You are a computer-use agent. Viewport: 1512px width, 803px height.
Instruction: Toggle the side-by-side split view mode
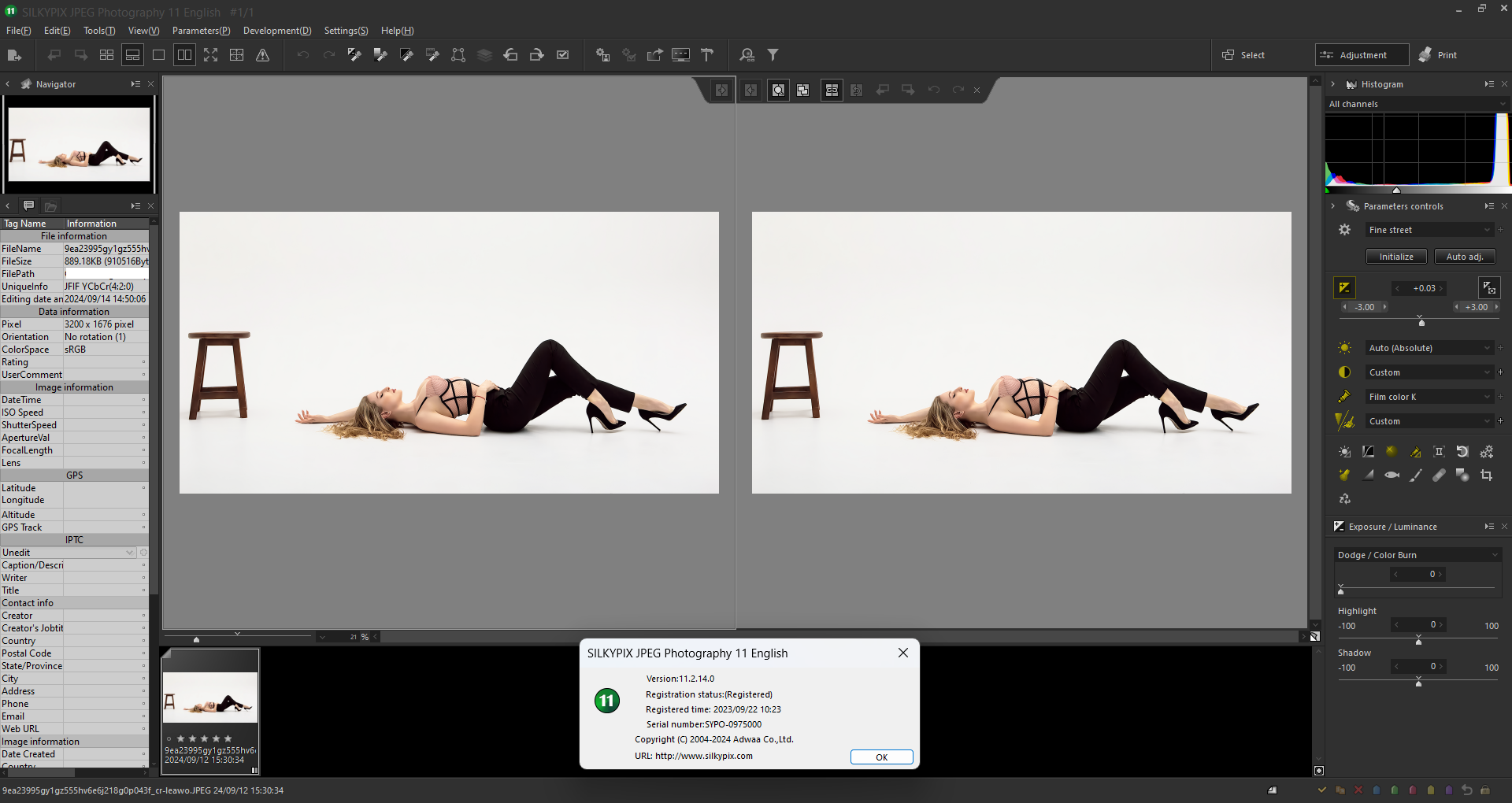tap(184, 55)
